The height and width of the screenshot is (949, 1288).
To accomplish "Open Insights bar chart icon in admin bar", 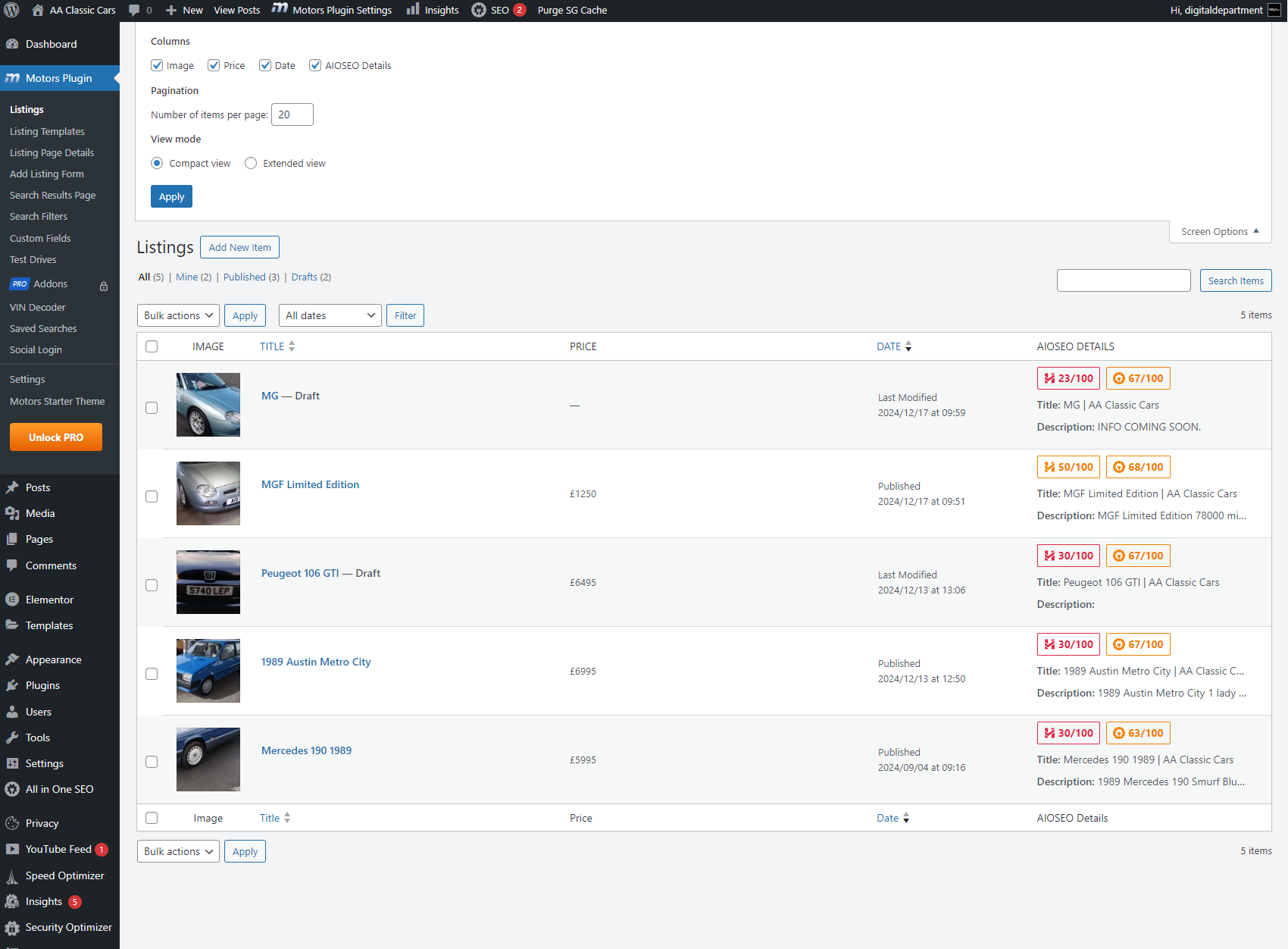I will pos(413,10).
